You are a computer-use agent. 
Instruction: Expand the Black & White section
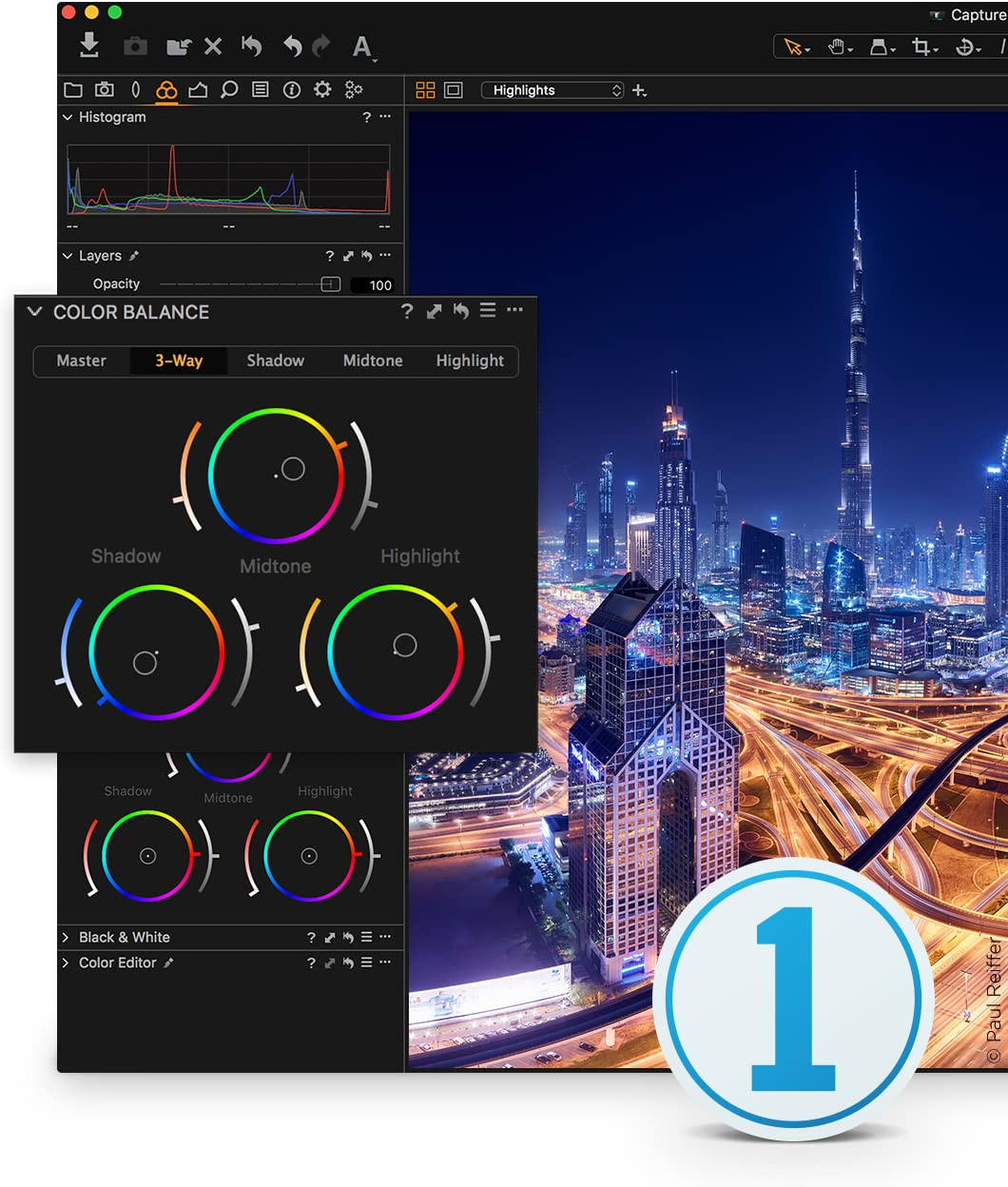[x=66, y=937]
